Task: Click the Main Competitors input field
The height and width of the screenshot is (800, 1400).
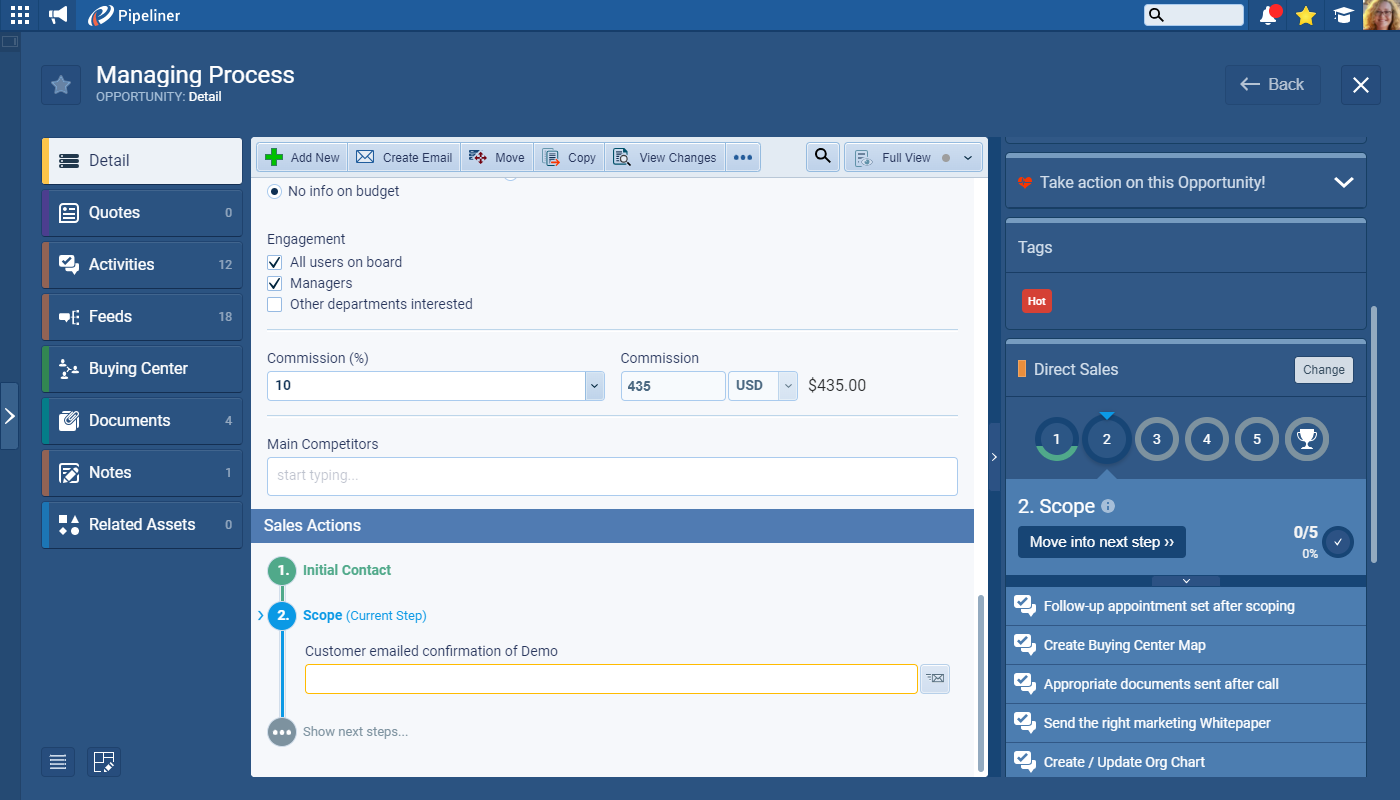Action: click(x=612, y=476)
